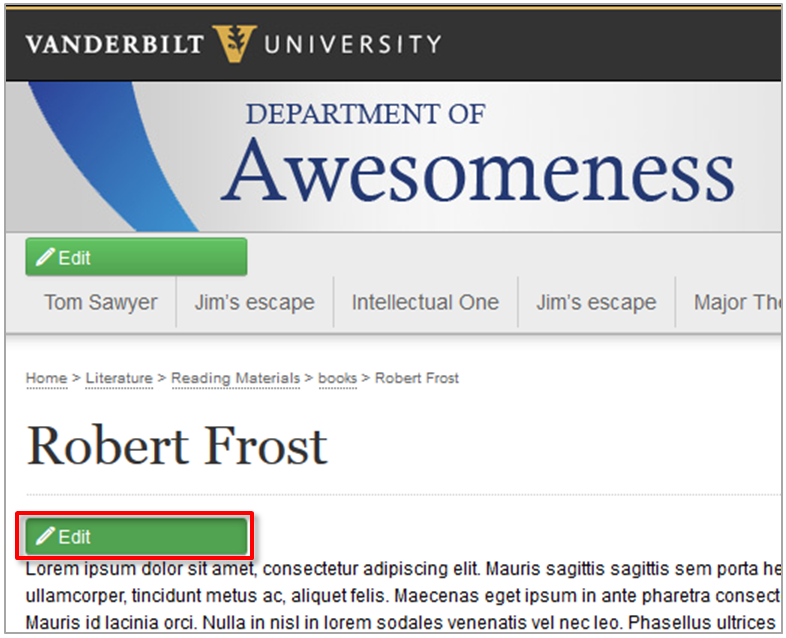The width and height of the screenshot is (786, 638).
Task: Navigate to the books breadcrumb link
Action: (337, 378)
